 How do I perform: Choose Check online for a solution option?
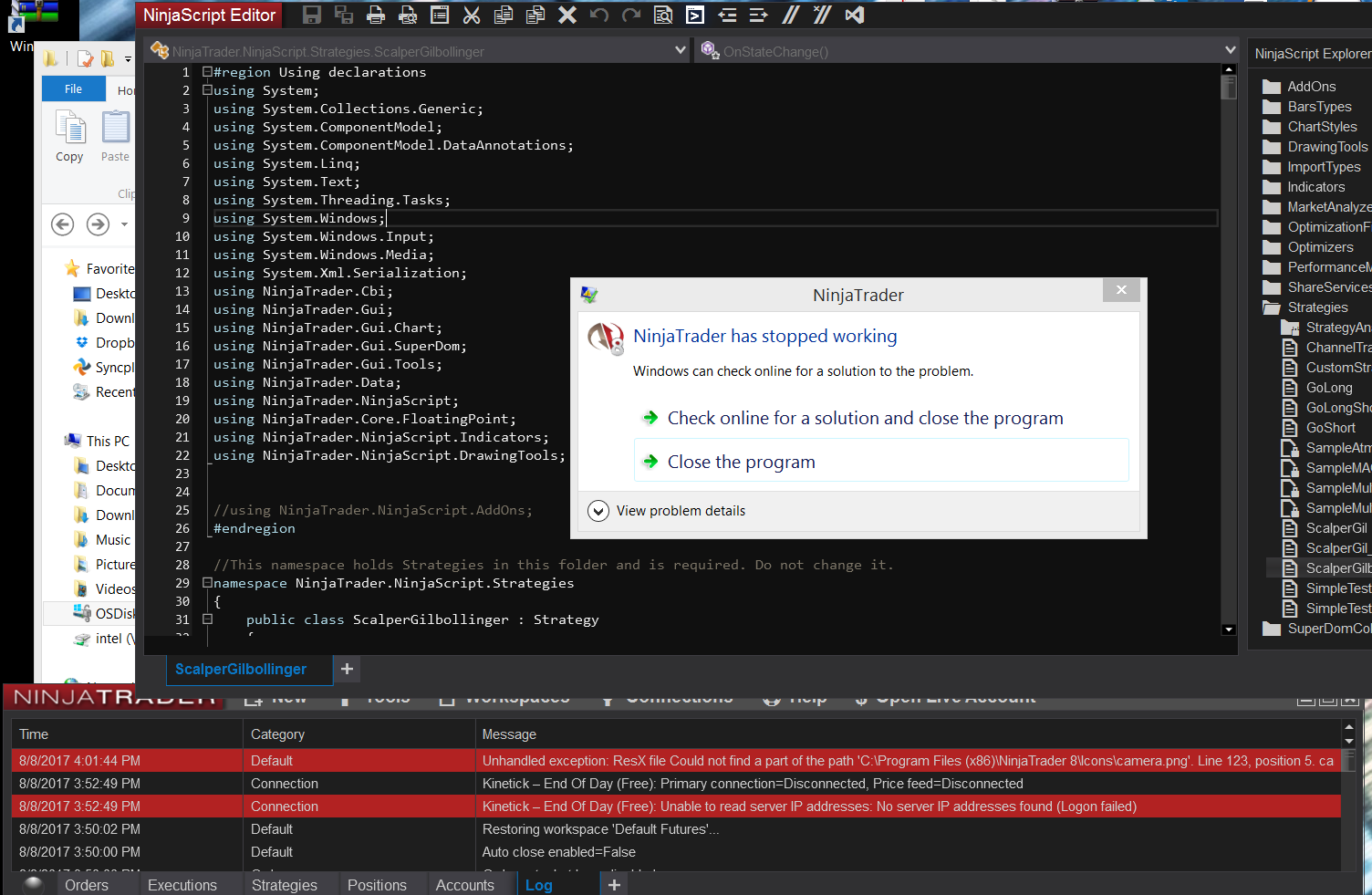[x=865, y=418]
